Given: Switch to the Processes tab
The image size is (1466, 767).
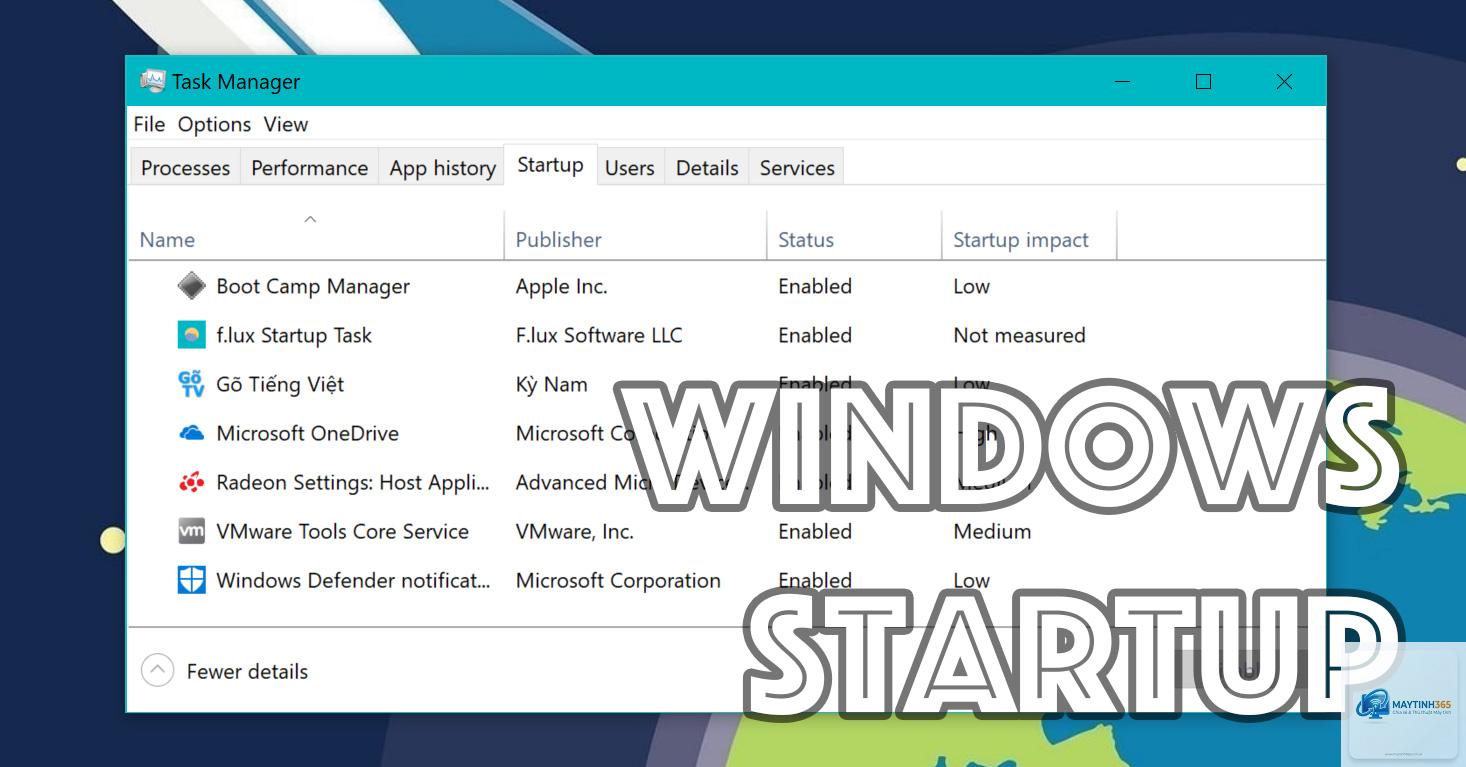Looking at the screenshot, I should coord(185,167).
